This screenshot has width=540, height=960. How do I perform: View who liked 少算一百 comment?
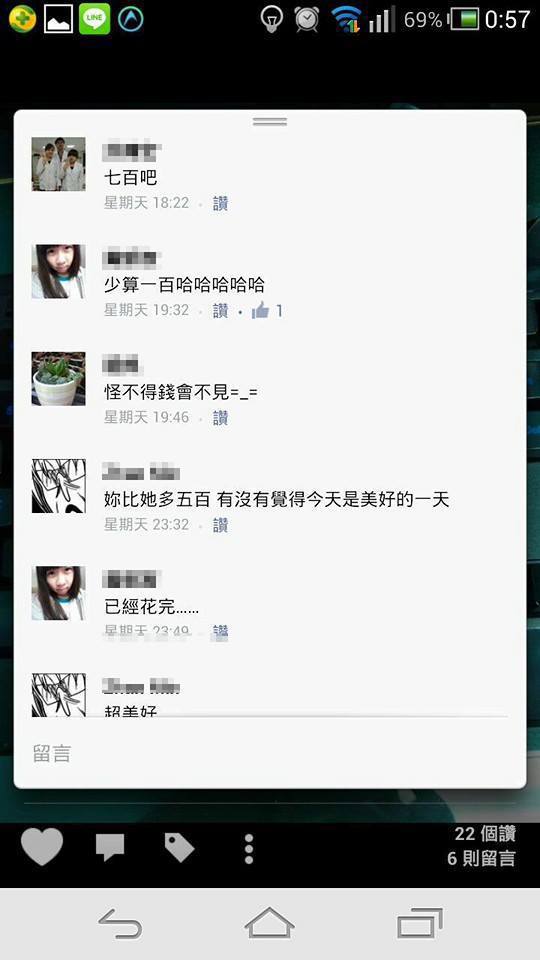click(267, 310)
